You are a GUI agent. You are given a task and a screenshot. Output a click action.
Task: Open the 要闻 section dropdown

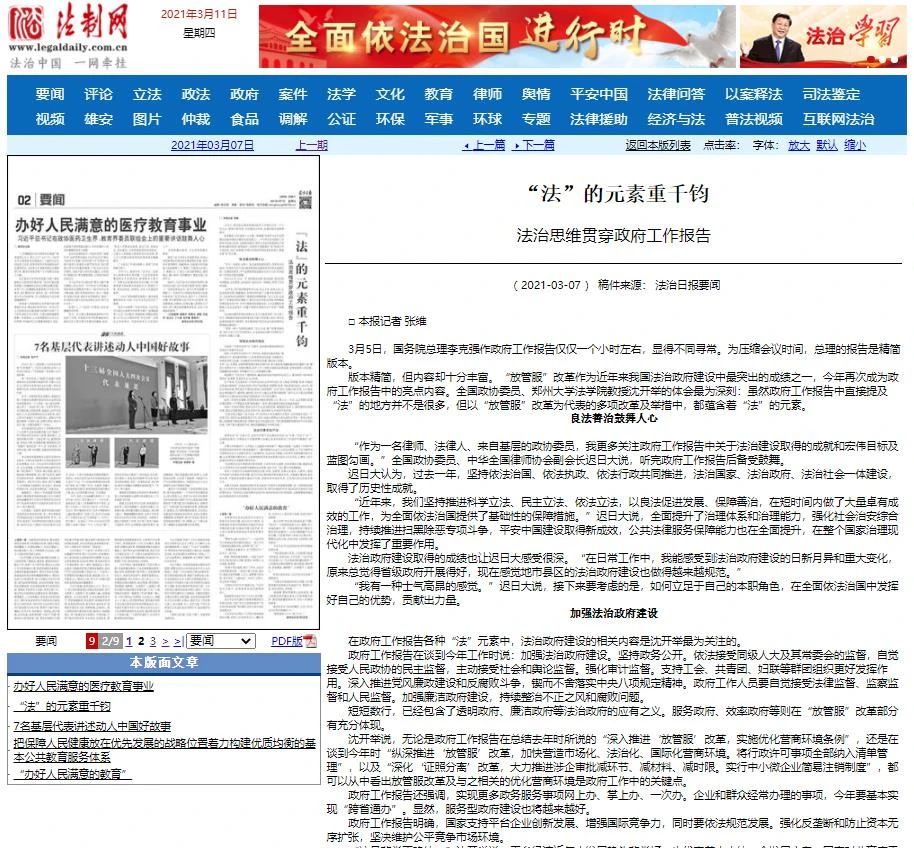click(x=221, y=641)
